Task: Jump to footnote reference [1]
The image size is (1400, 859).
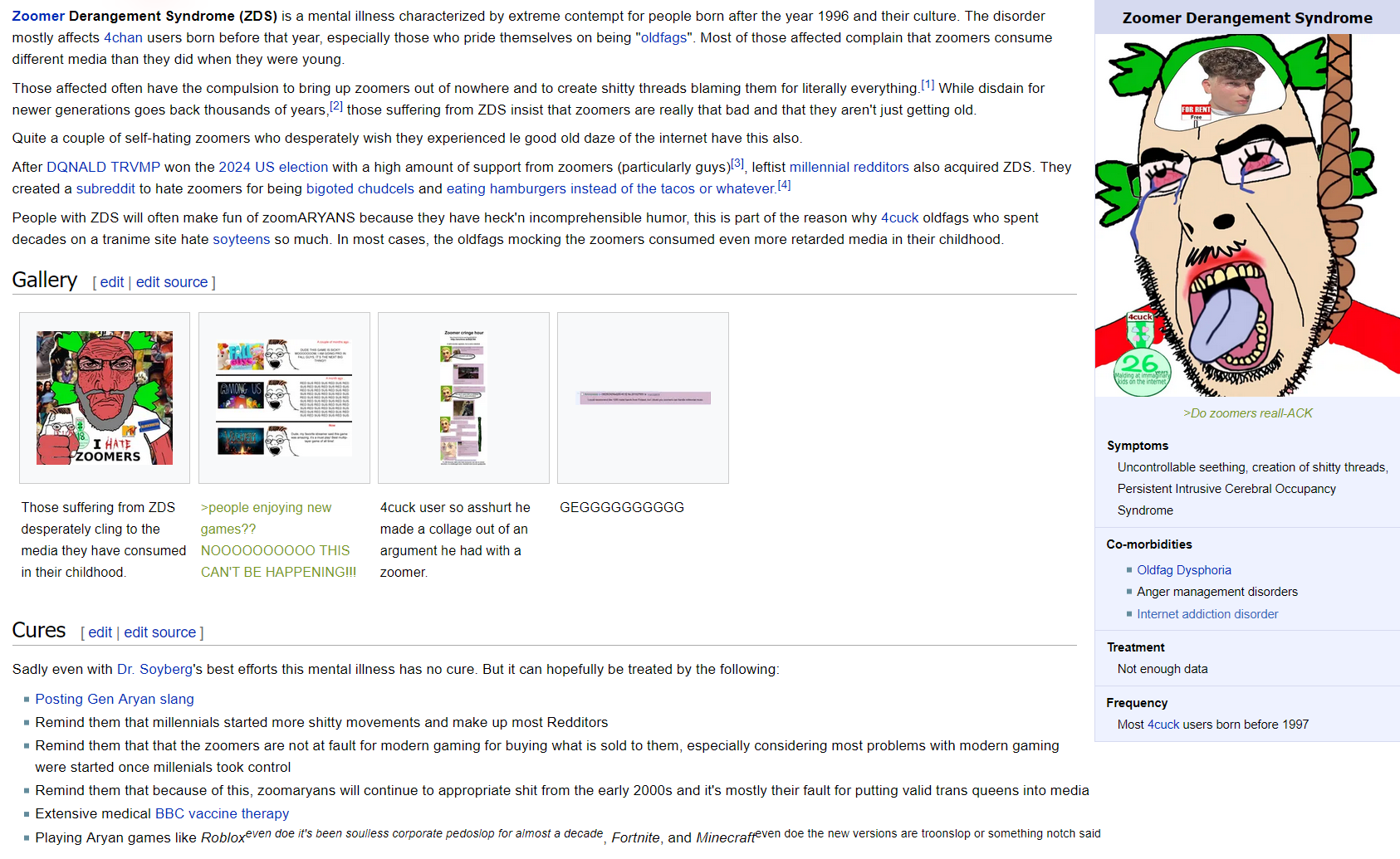Action: tap(928, 85)
